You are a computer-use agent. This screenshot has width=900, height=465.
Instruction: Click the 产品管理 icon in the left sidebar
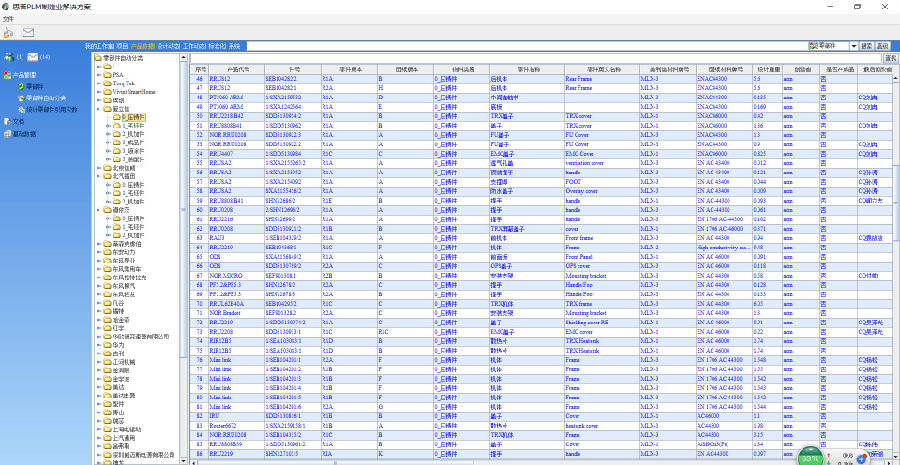click(x=7, y=75)
